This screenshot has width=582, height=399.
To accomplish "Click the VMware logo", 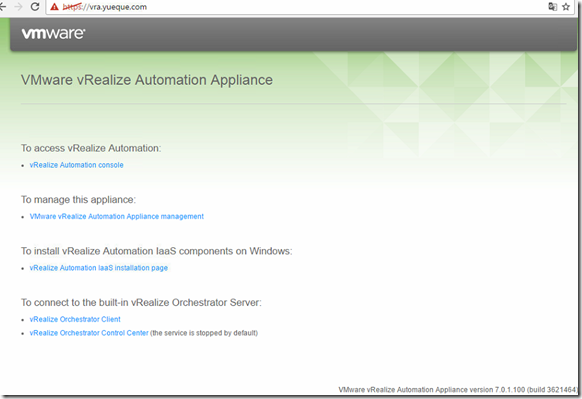I will point(53,34).
